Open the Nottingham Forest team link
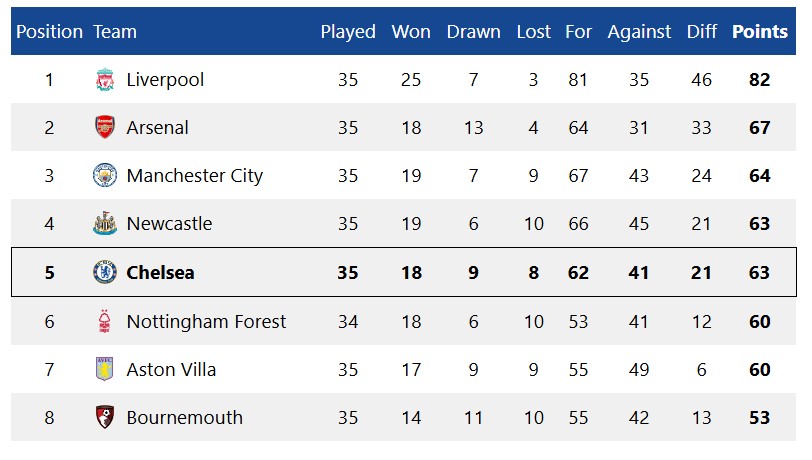 206,322
